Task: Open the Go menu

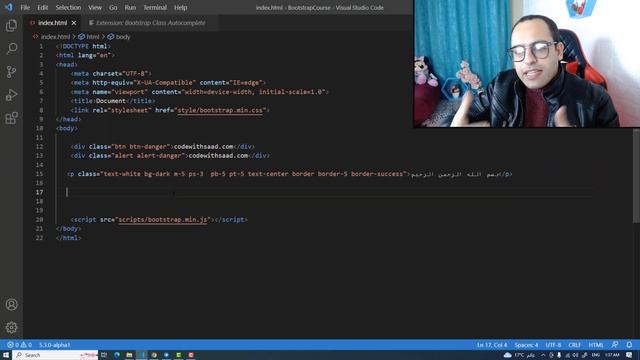Action: point(113,7)
